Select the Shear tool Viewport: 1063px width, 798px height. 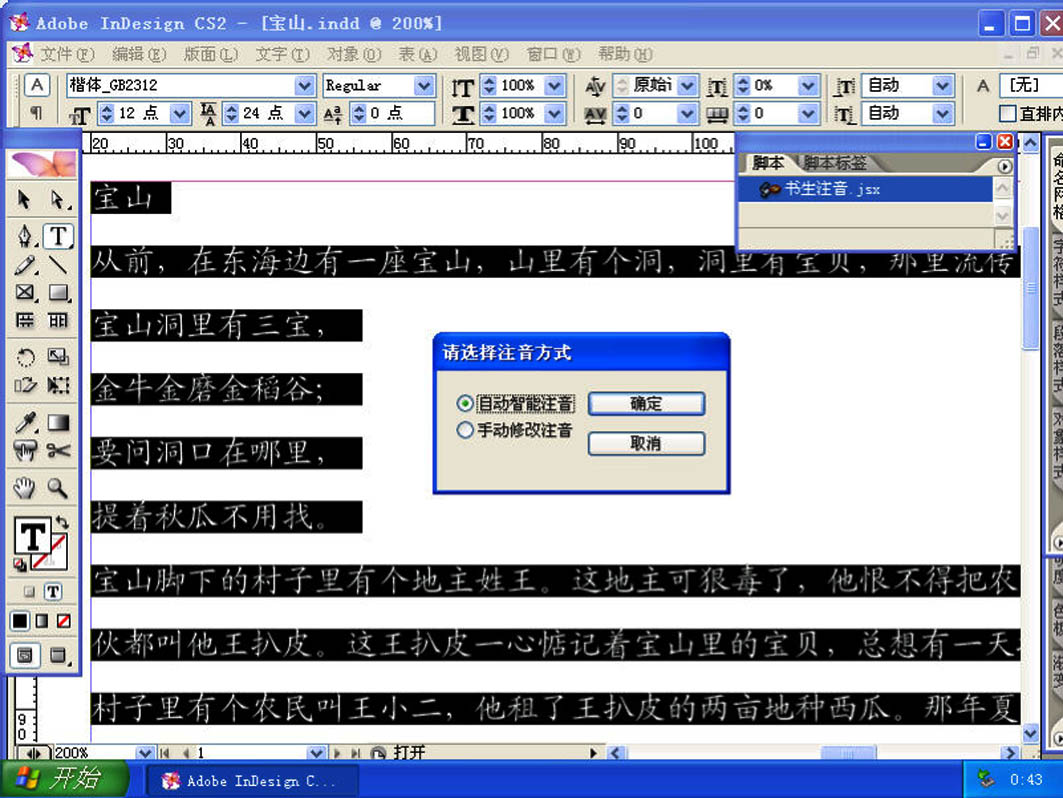coord(25,385)
